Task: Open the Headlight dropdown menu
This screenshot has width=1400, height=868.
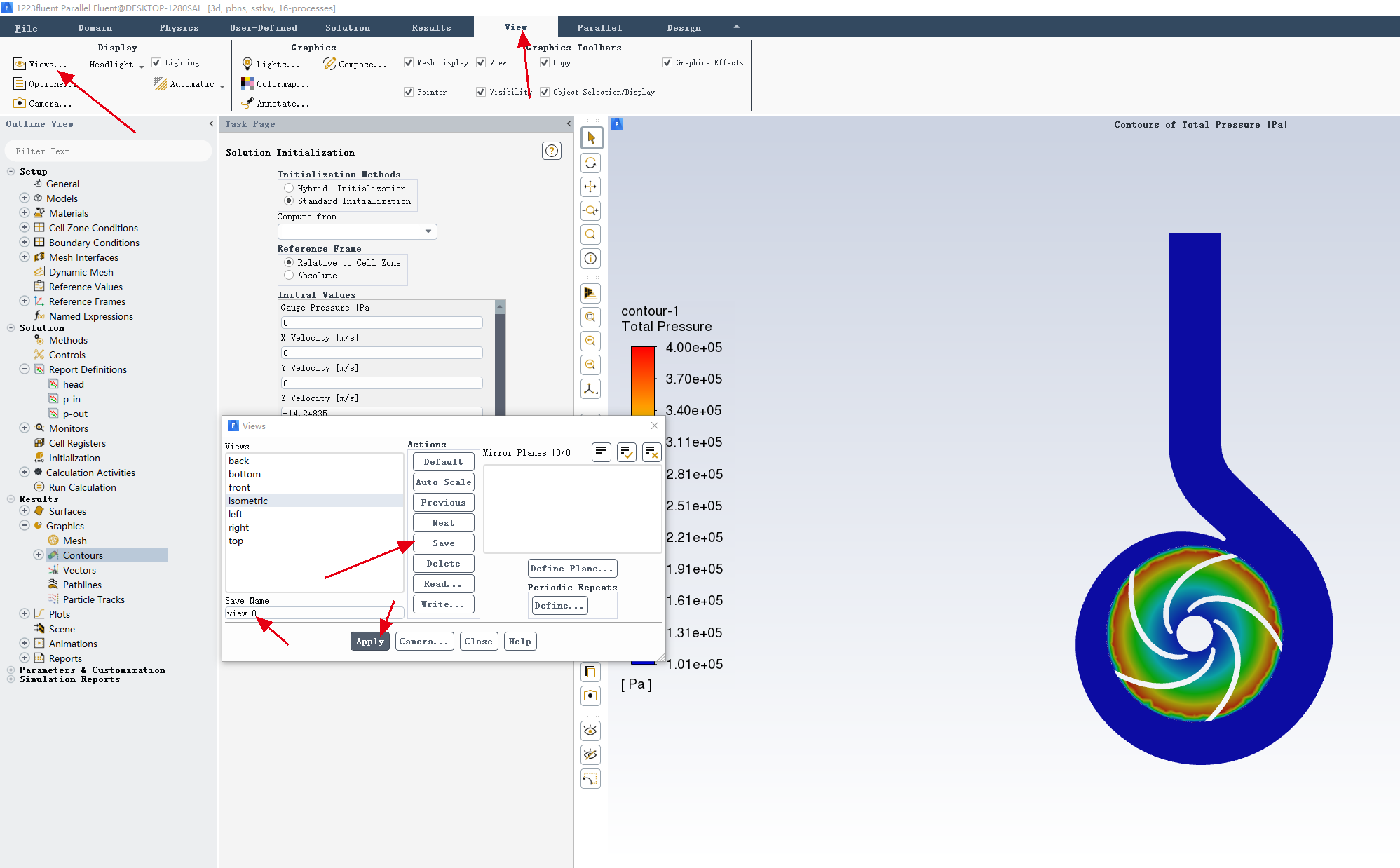Action: click(x=116, y=64)
